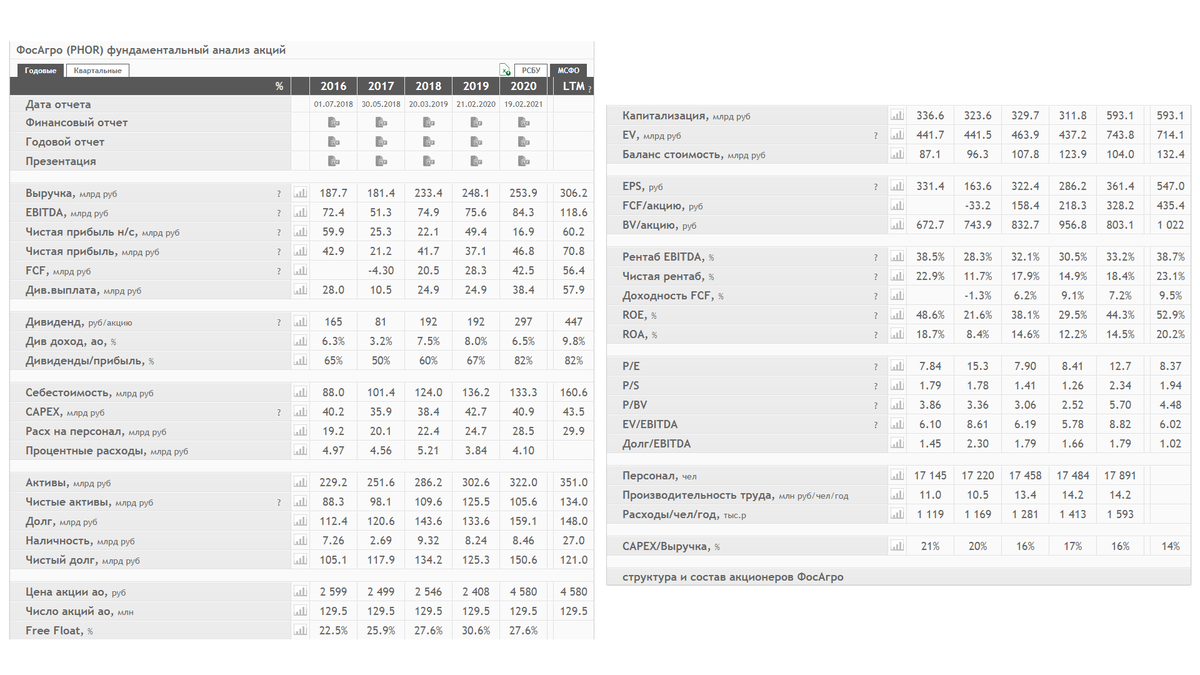Show the chart for CAPEX/Выручка row
This screenshot has height=675, width=1200.
coord(897,547)
